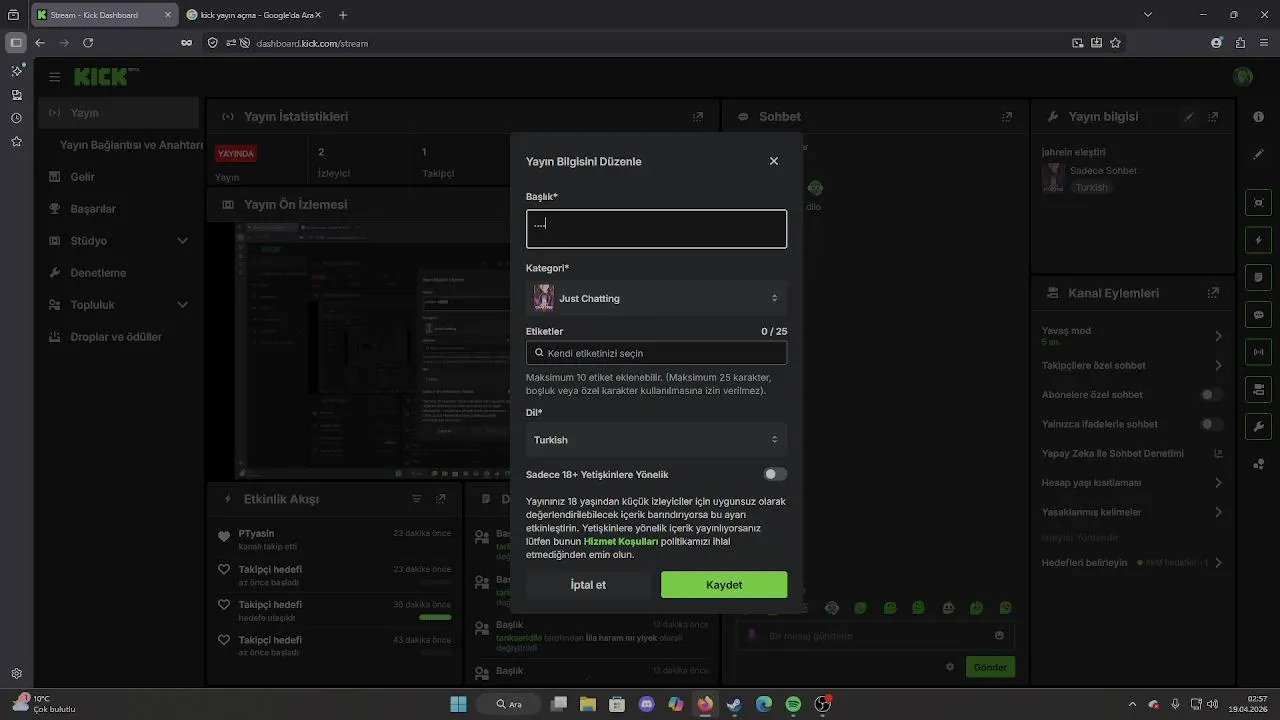This screenshot has height=720, width=1280.
Task: Switch to kick yayın açma Google tab
Action: coord(254,15)
